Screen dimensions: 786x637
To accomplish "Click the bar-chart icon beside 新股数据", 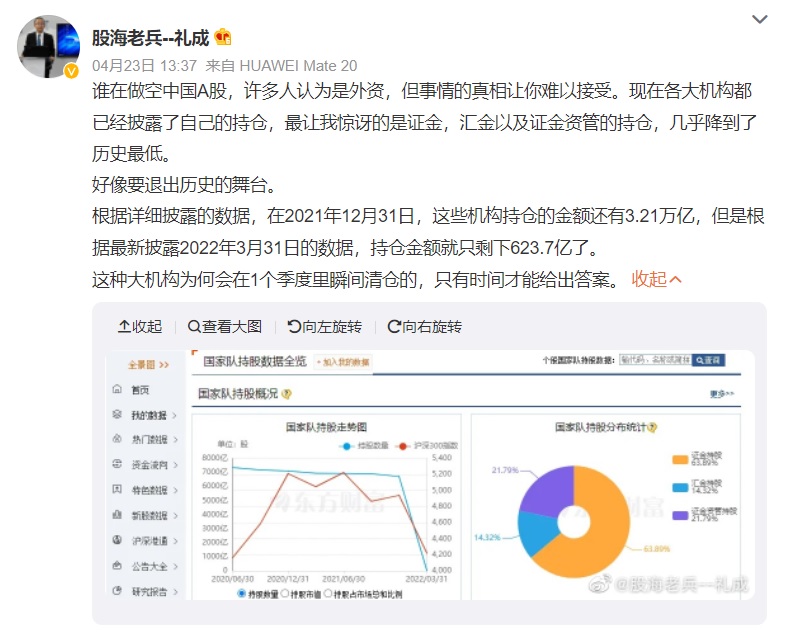I will tap(117, 514).
